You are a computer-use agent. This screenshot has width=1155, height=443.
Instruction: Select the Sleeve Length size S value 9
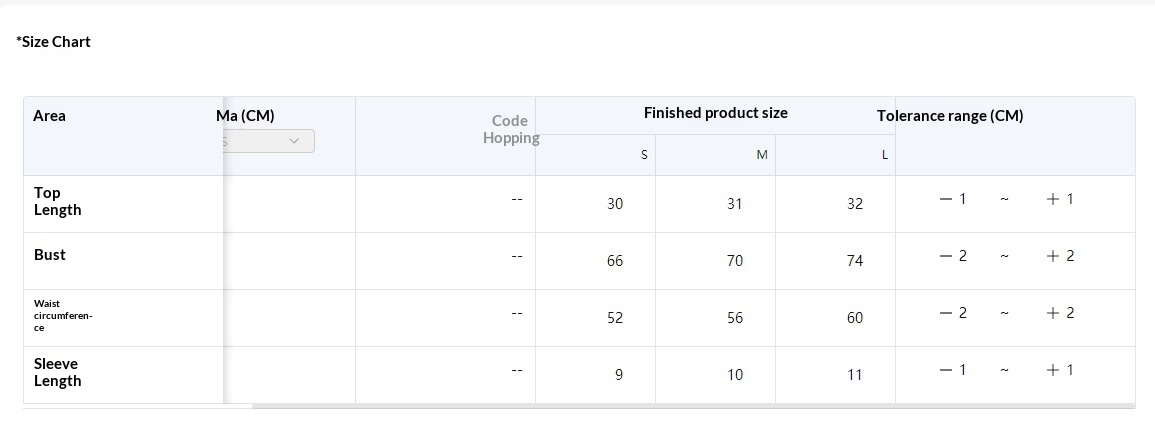(x=619, y=375)
